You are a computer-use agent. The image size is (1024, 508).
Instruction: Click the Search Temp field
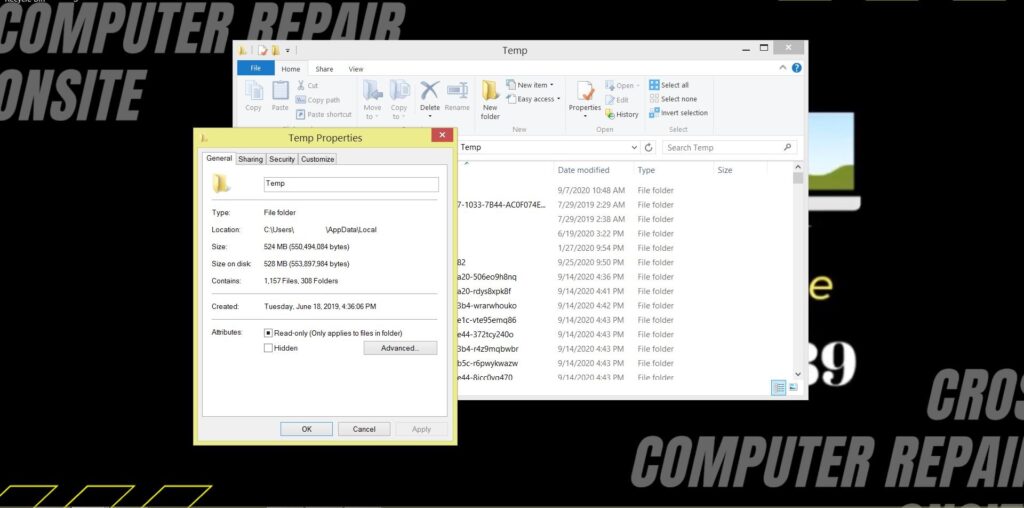click(727, 148)
